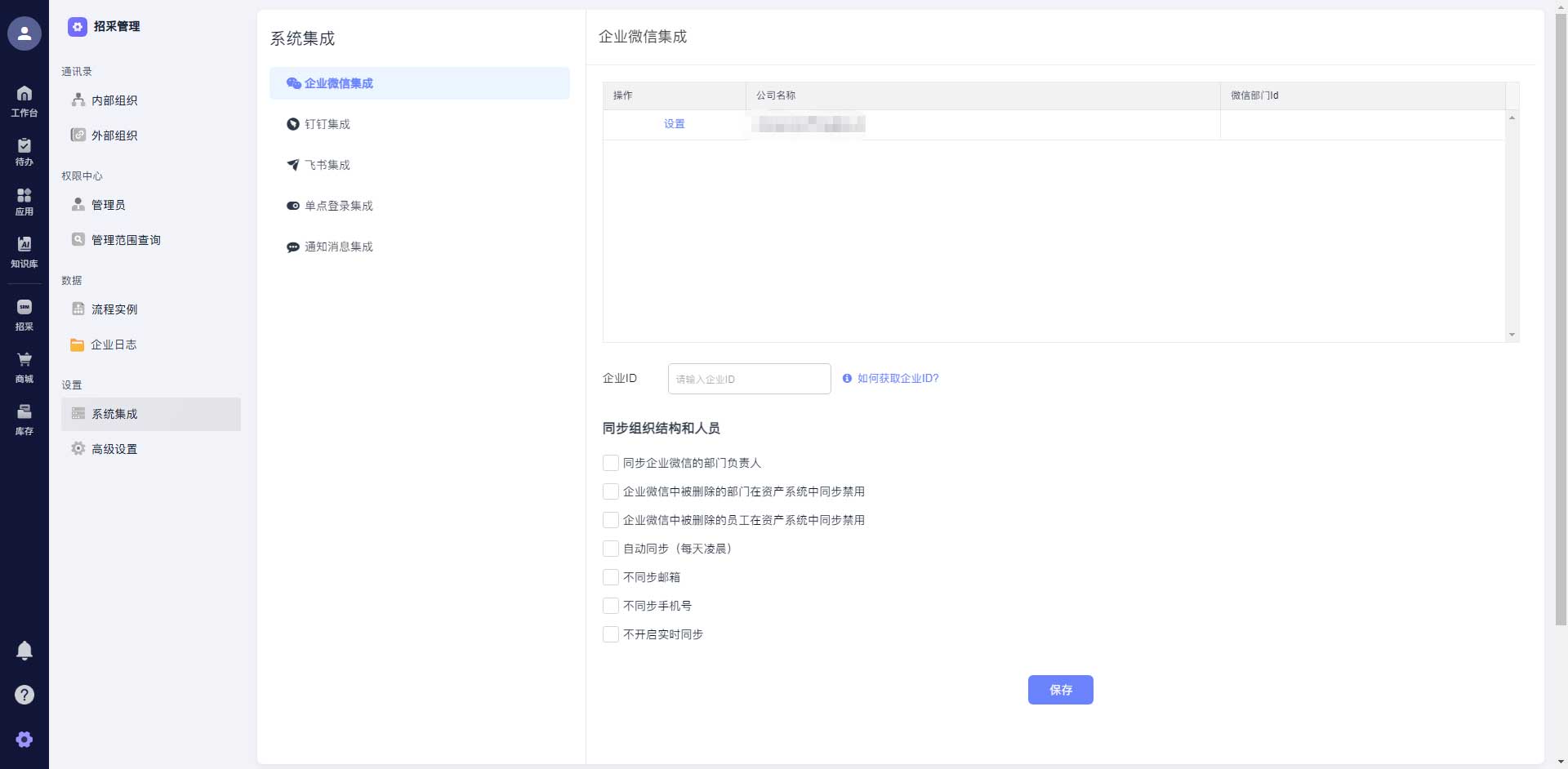Open the 知识库 icon in sidebar
This screenshot has width=1568, height=769.
pos(24,250)
